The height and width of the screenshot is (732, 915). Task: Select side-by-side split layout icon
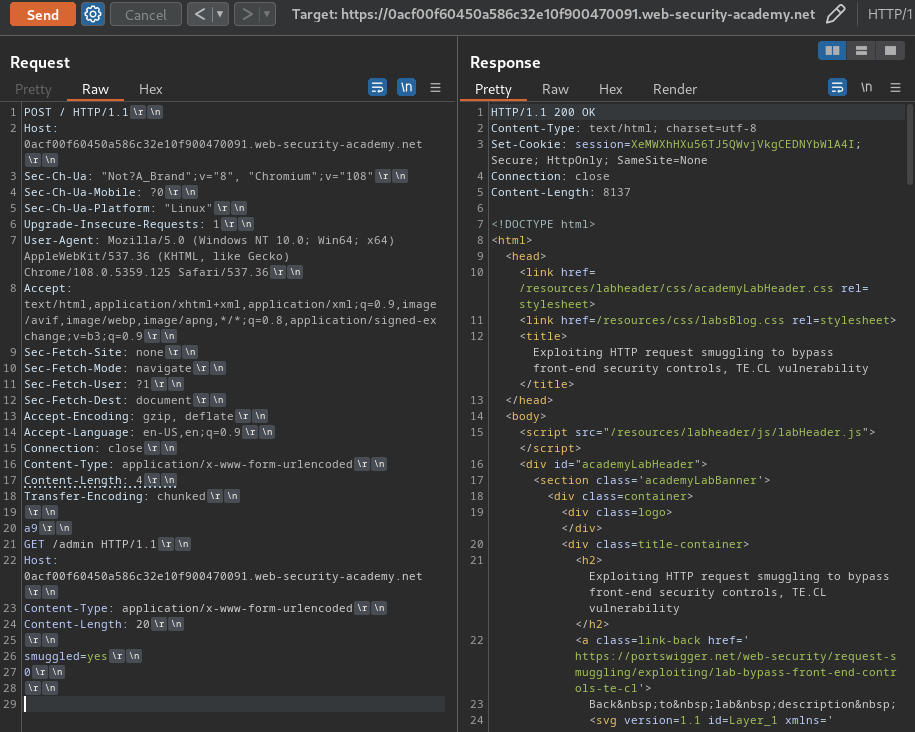[832, 51]
